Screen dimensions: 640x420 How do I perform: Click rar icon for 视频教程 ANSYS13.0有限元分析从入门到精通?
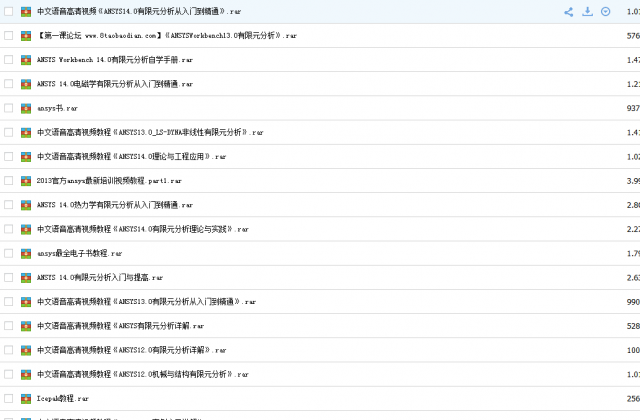[26, 302]
